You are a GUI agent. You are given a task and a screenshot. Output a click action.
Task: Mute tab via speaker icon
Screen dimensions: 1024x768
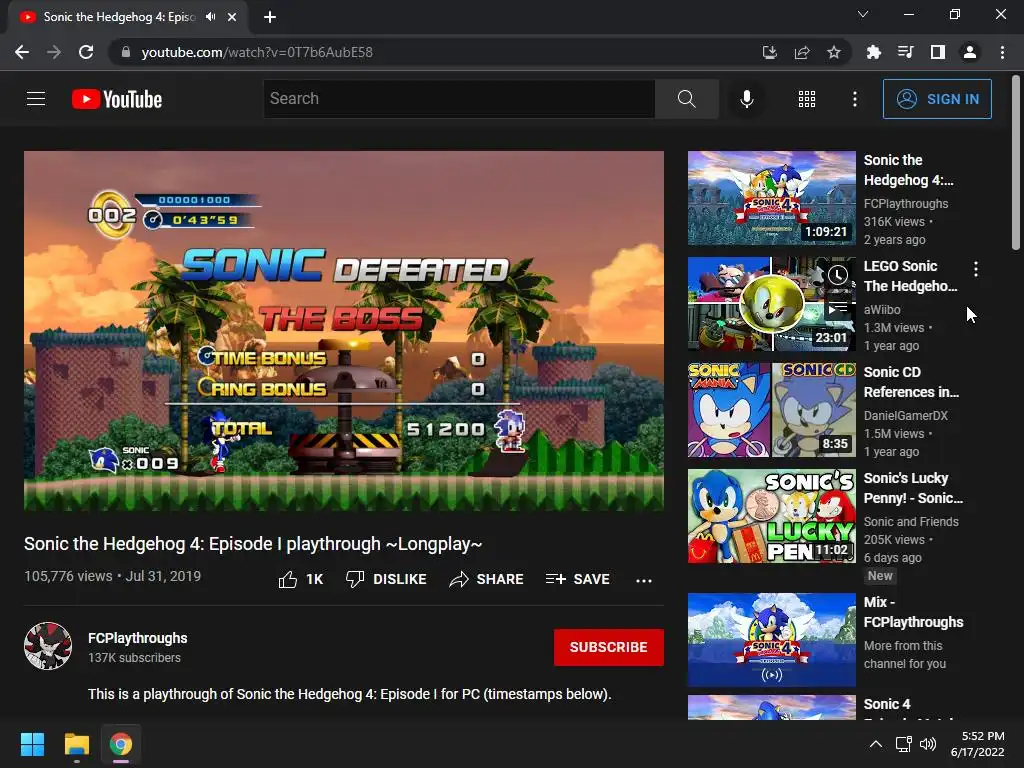pyautogui.click(x=210, y=17)
